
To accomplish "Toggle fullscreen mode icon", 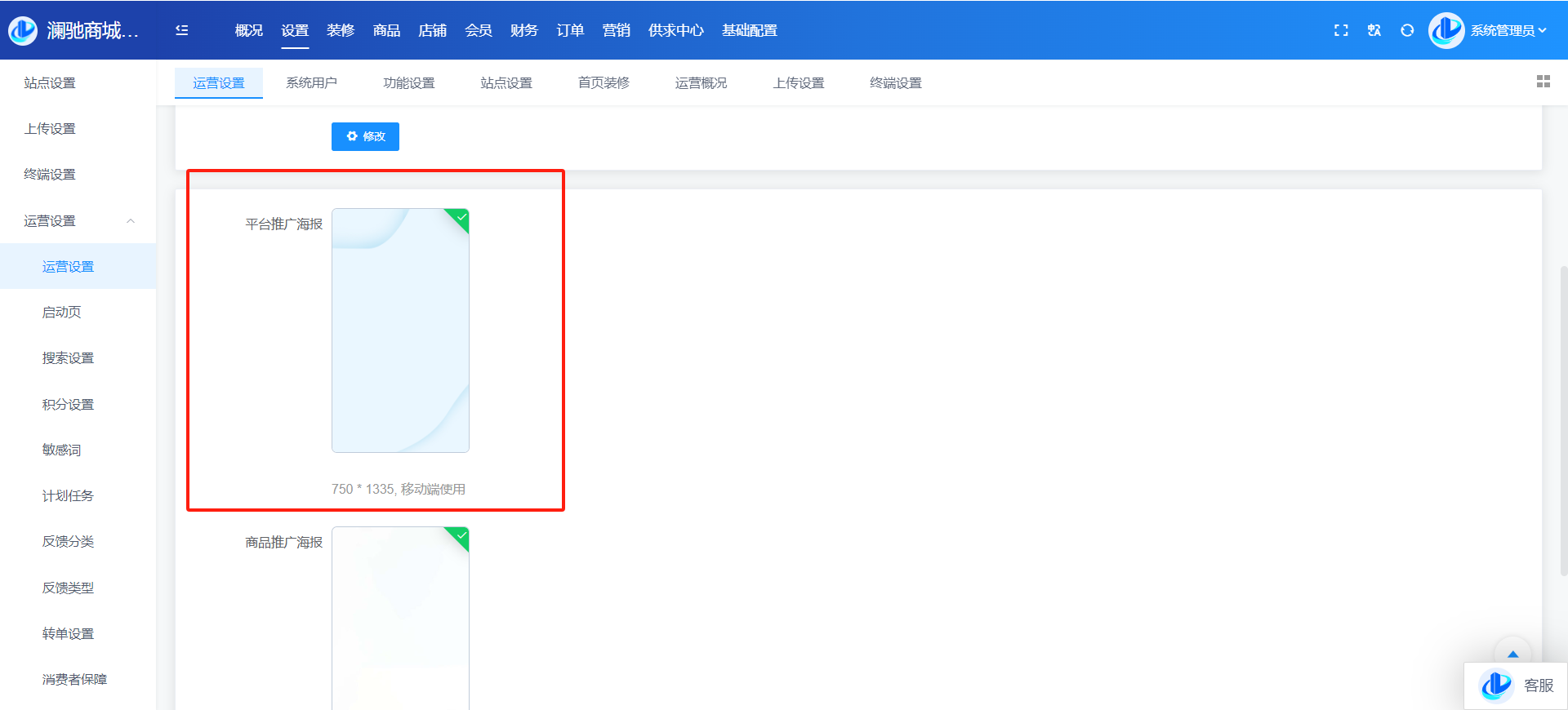I will pyautogui.click(x=1341, y=30).
